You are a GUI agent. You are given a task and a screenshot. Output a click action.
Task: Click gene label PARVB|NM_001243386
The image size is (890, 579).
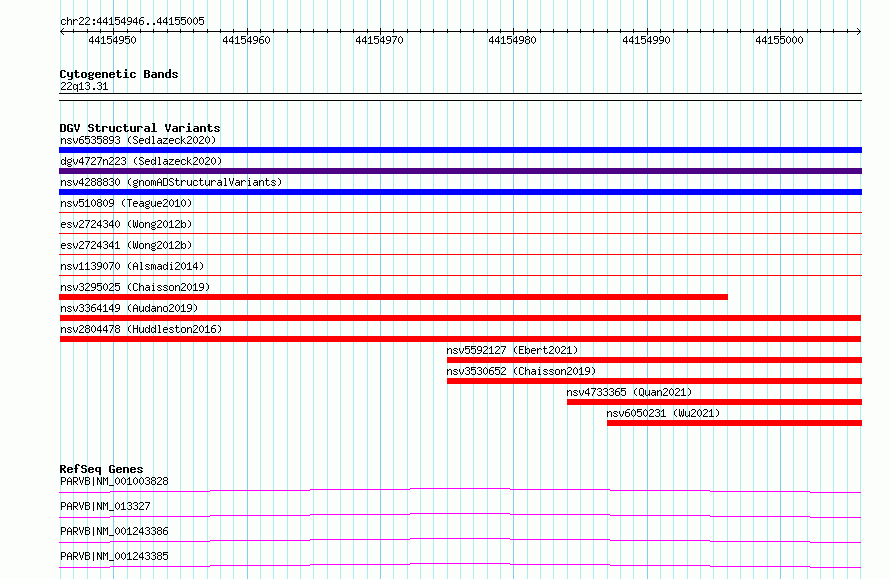[114, 531]
